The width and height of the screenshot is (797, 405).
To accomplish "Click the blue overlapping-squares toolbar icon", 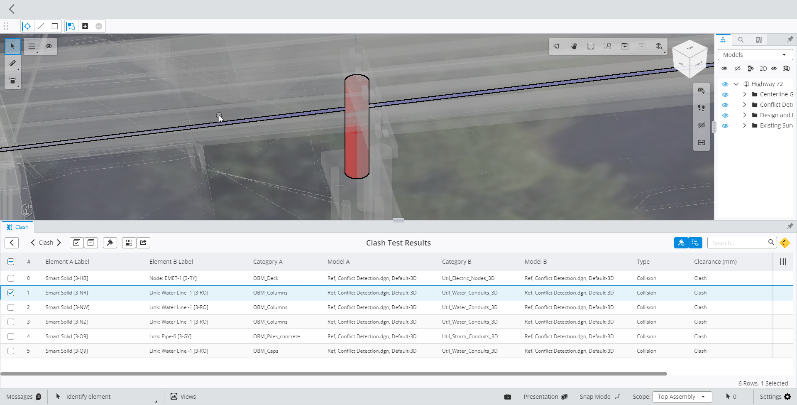I will (x=71, y=26).
